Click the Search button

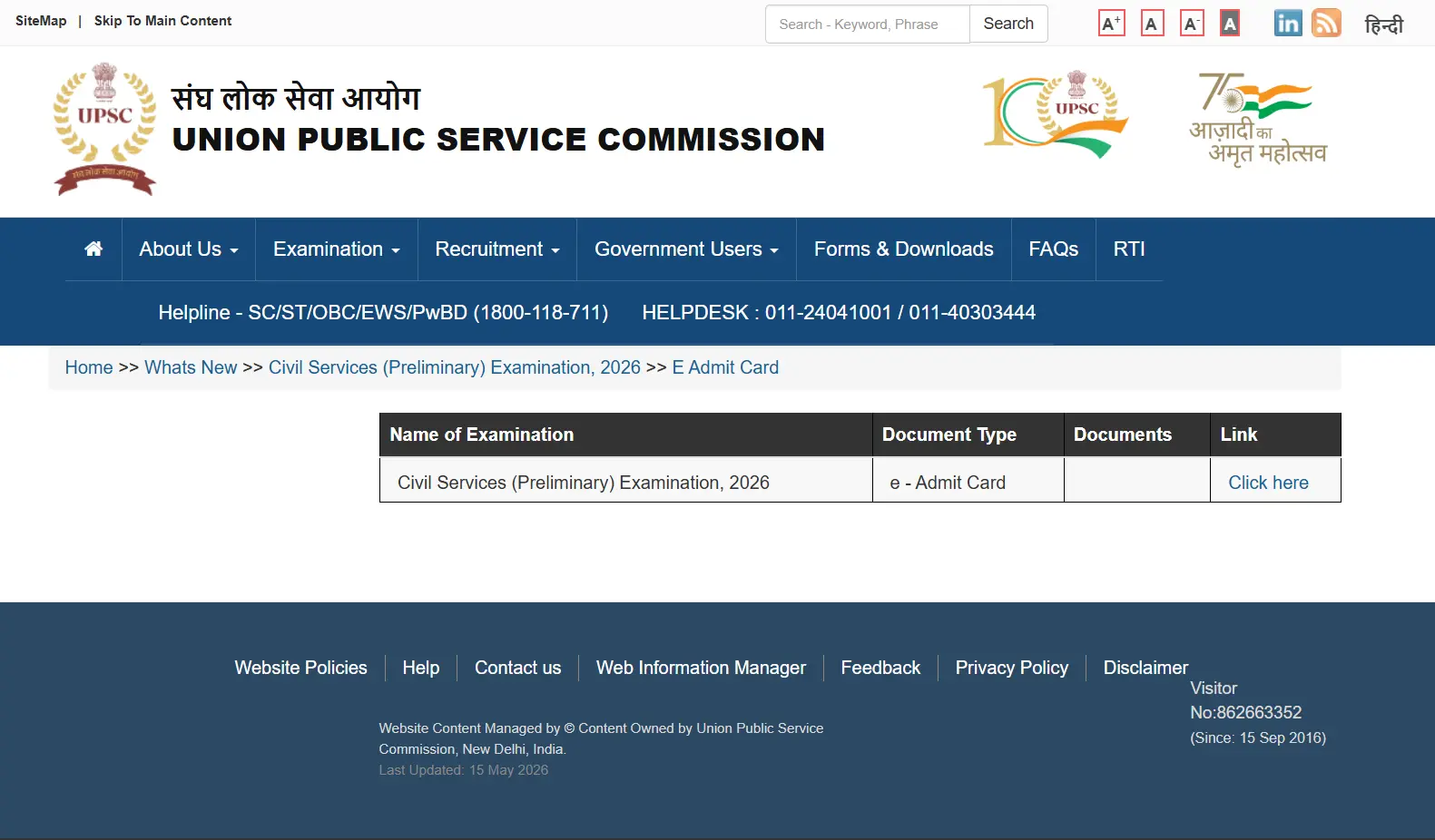point(1008,24)
